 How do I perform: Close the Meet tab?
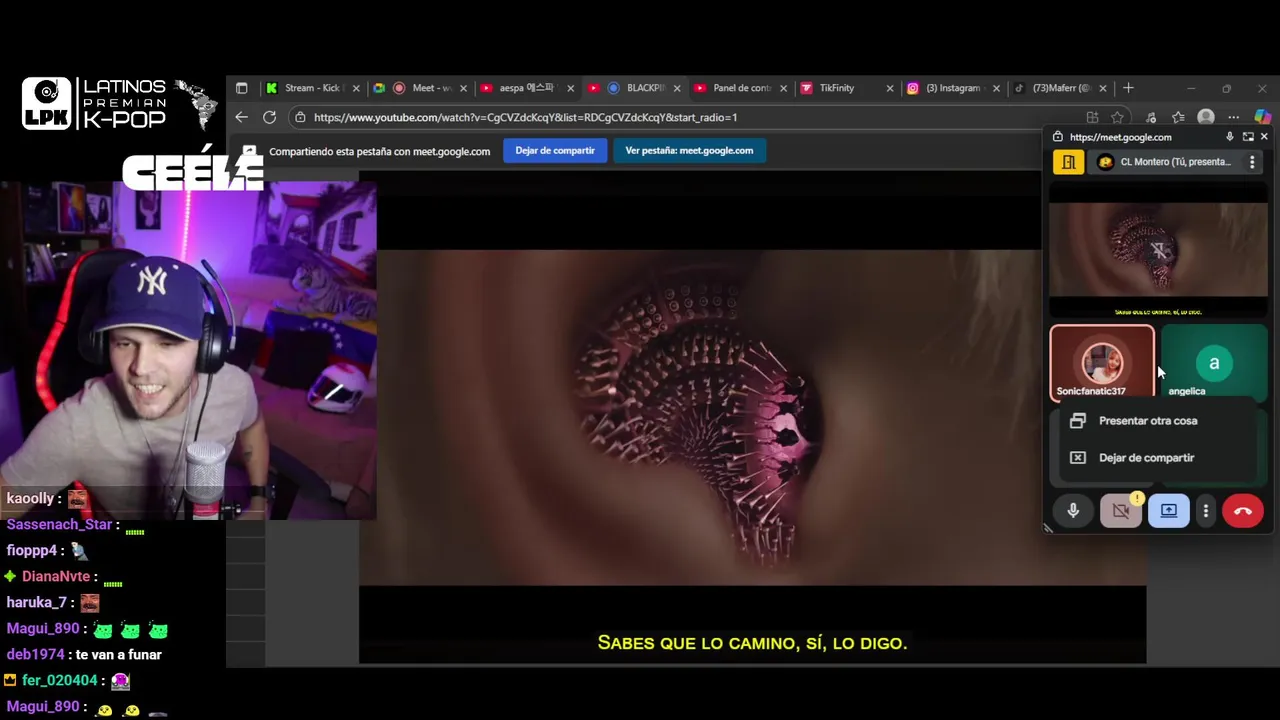pyautogui.click(x=463, y=88)
